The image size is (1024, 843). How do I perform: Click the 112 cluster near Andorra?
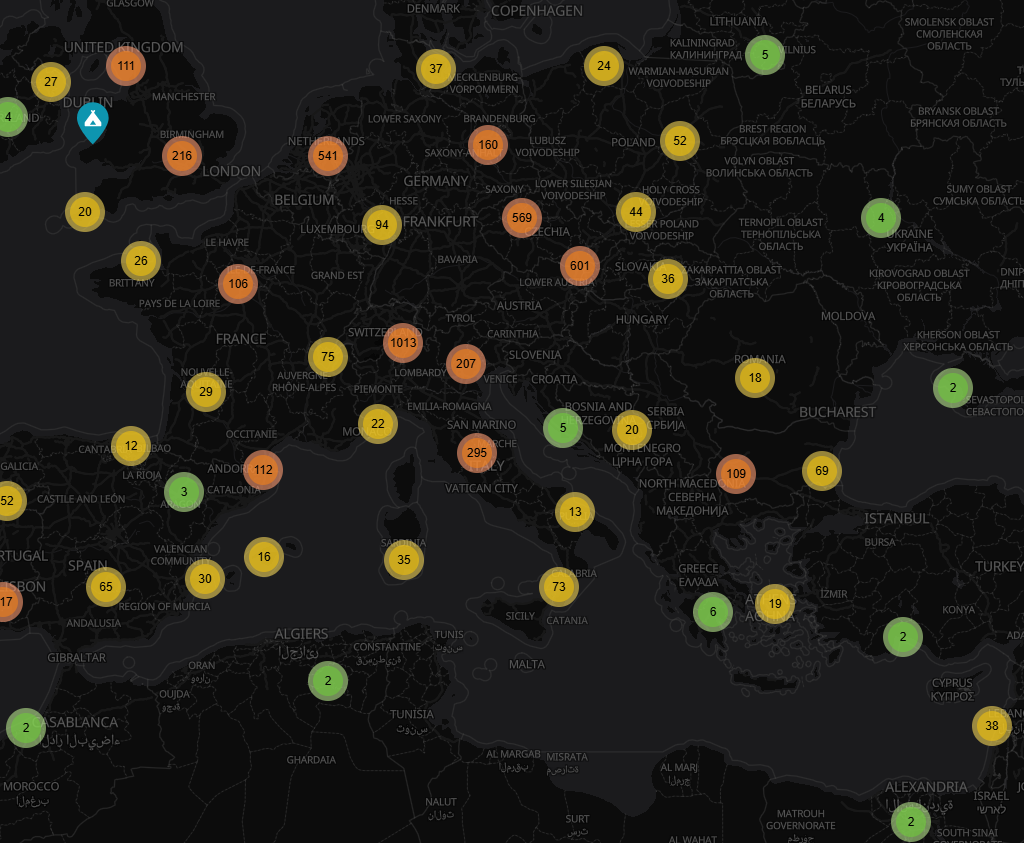click(263, 470)
